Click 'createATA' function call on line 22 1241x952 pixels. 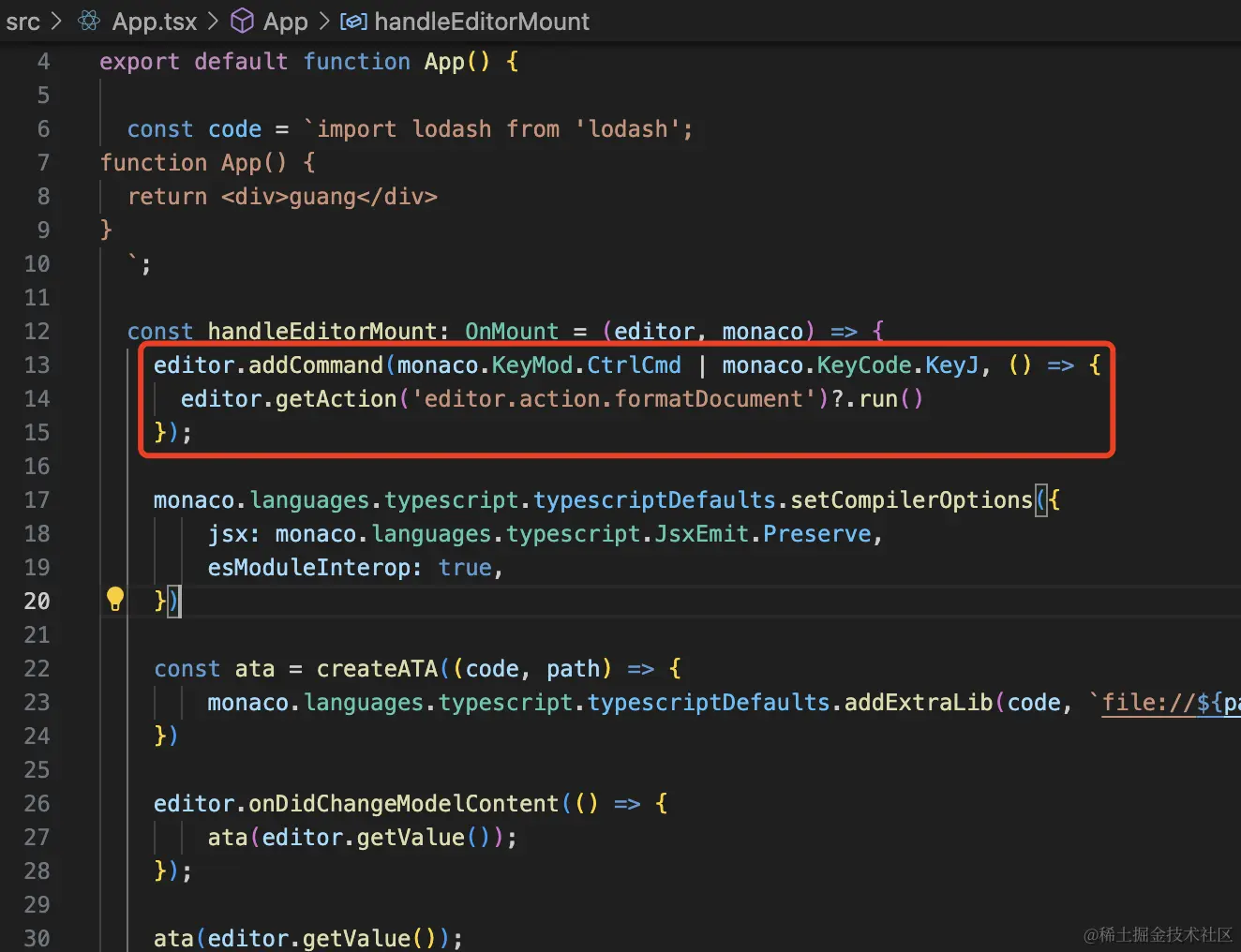[377, 669]
